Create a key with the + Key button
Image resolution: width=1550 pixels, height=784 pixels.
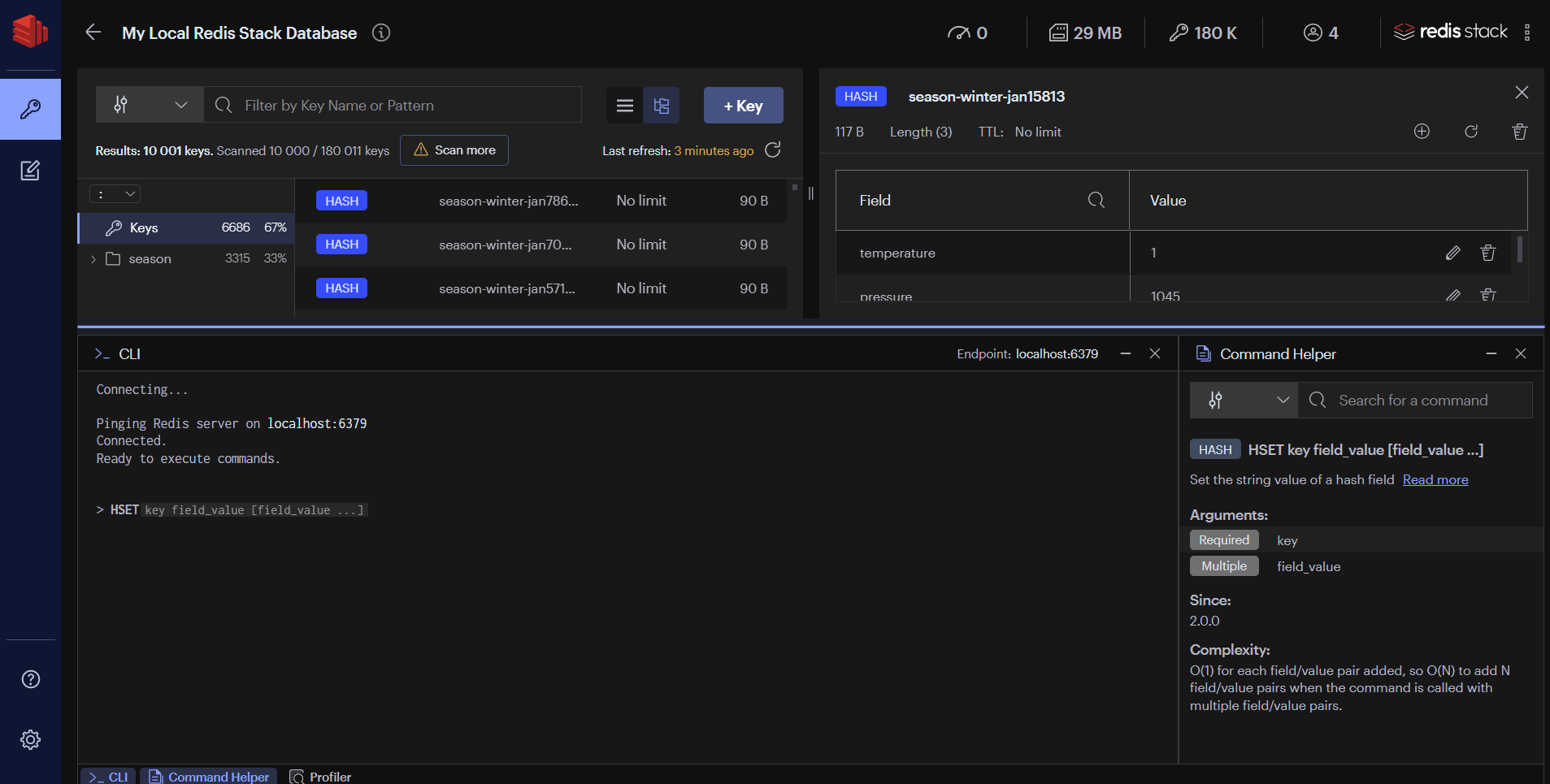pyautogui.click(x=742, y=105)
